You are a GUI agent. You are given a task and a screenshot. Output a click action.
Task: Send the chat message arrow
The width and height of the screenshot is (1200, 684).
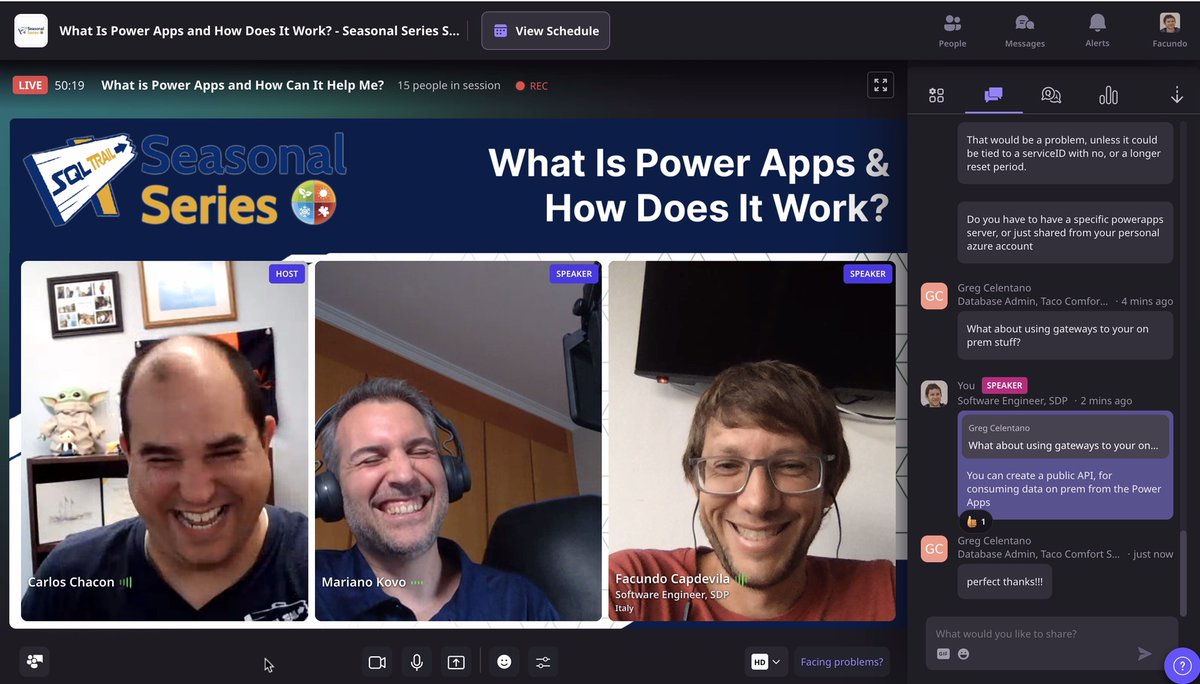pos(1145,653)
